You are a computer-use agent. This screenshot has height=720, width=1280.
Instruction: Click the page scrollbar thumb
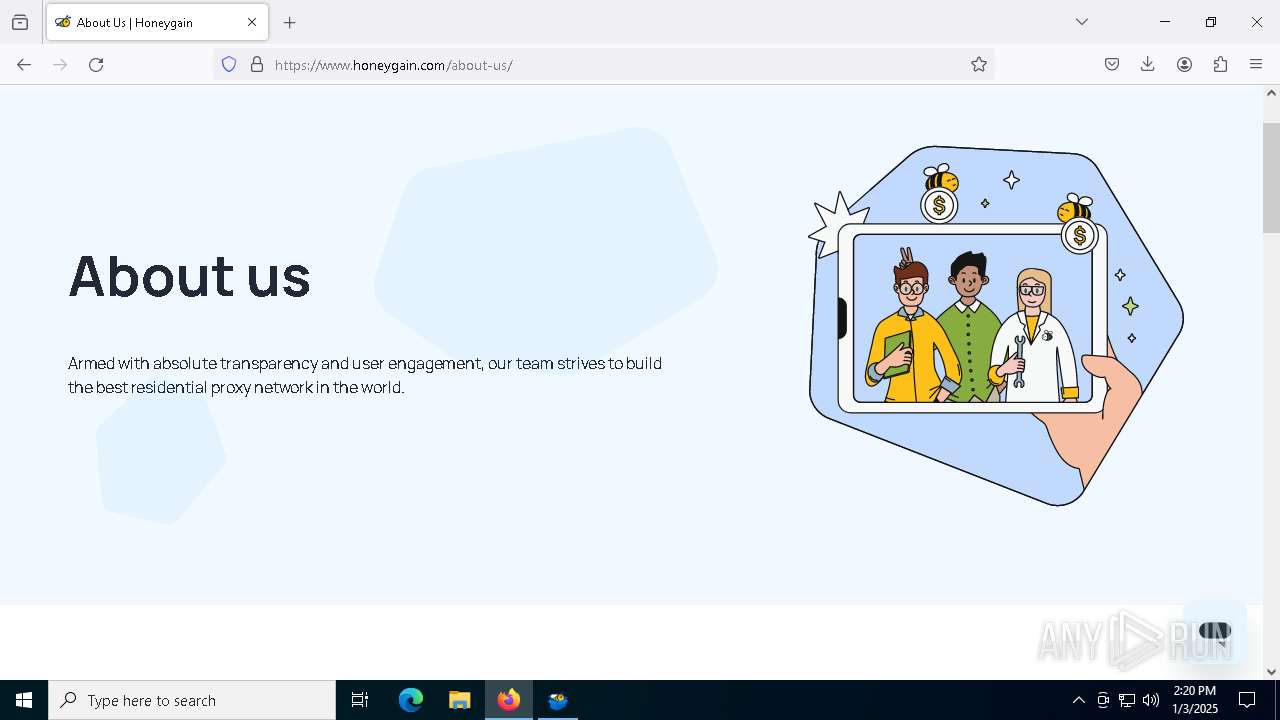[x=1271, y=178]
